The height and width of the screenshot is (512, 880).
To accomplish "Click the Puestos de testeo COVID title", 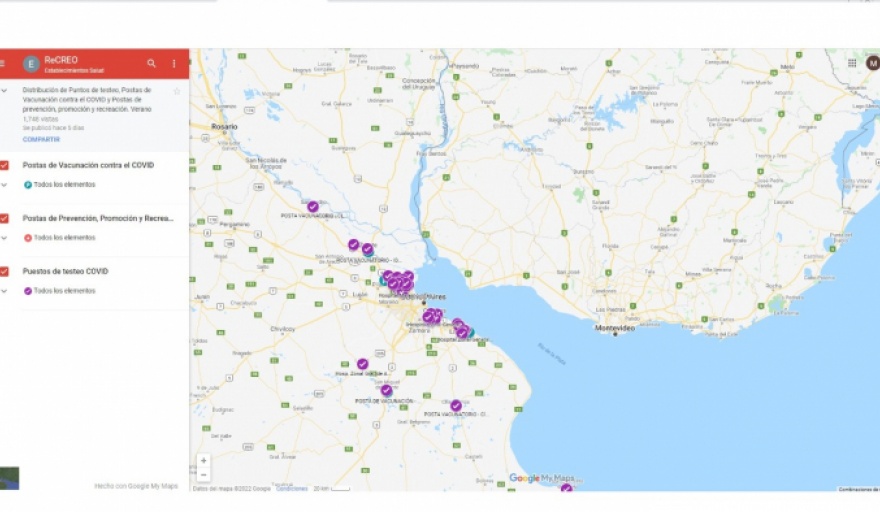I will coord(65,271).
